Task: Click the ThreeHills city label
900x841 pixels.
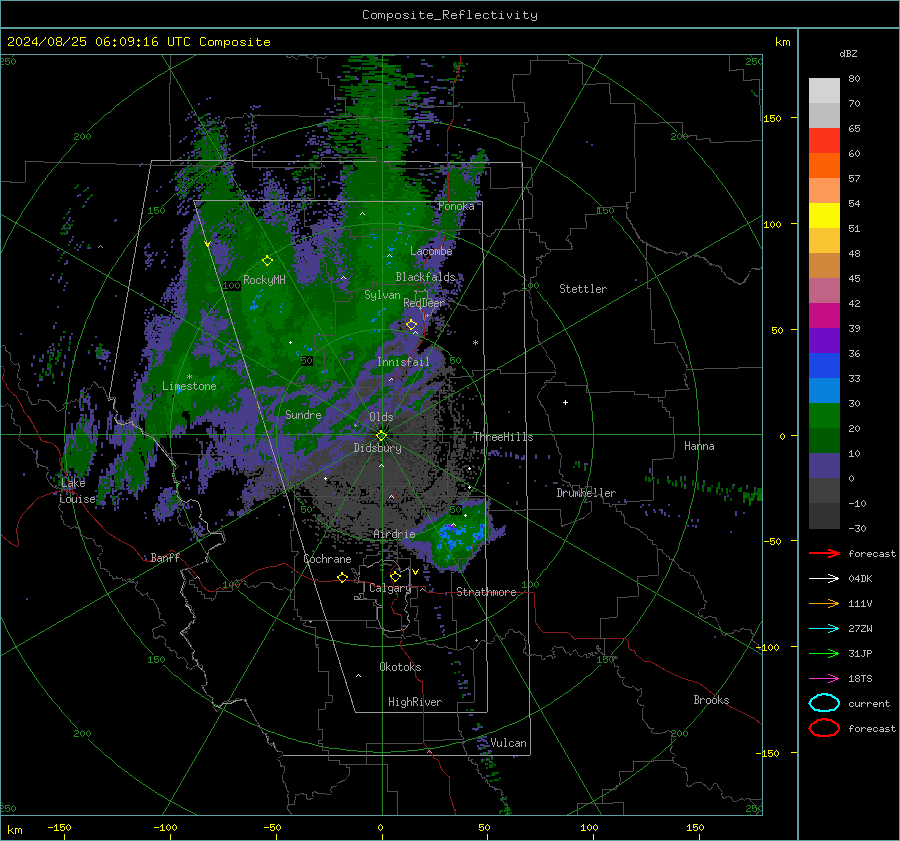Action: click(x=503, y=437)
